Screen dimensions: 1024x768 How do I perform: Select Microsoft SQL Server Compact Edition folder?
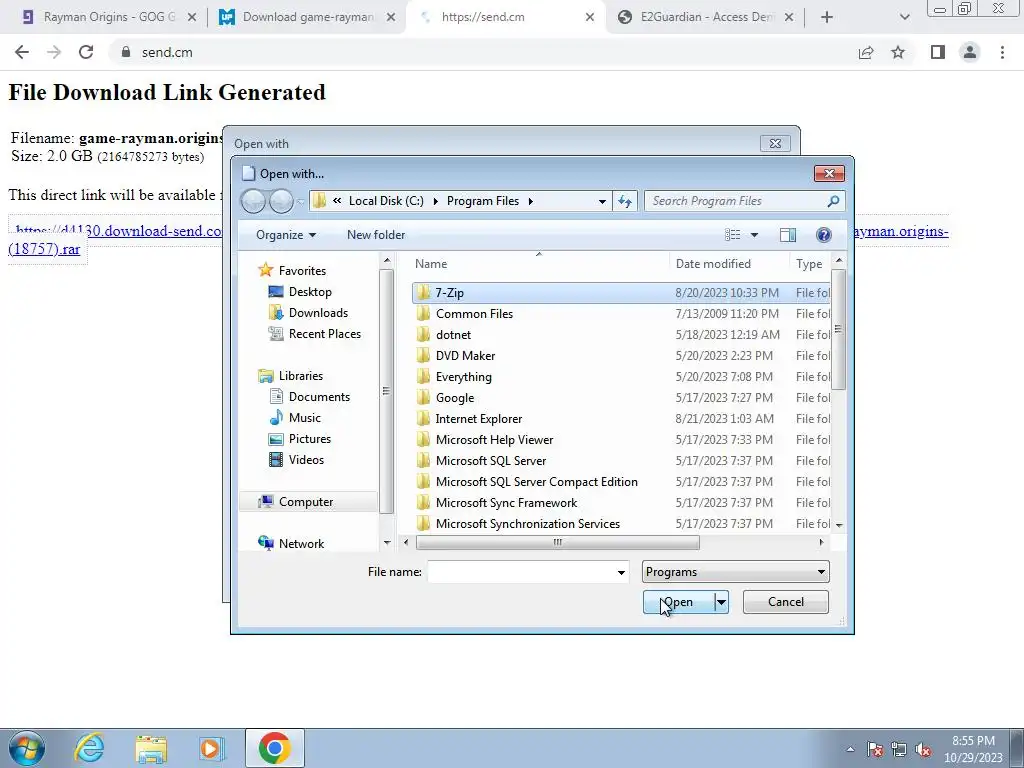[x=536, y=481]
